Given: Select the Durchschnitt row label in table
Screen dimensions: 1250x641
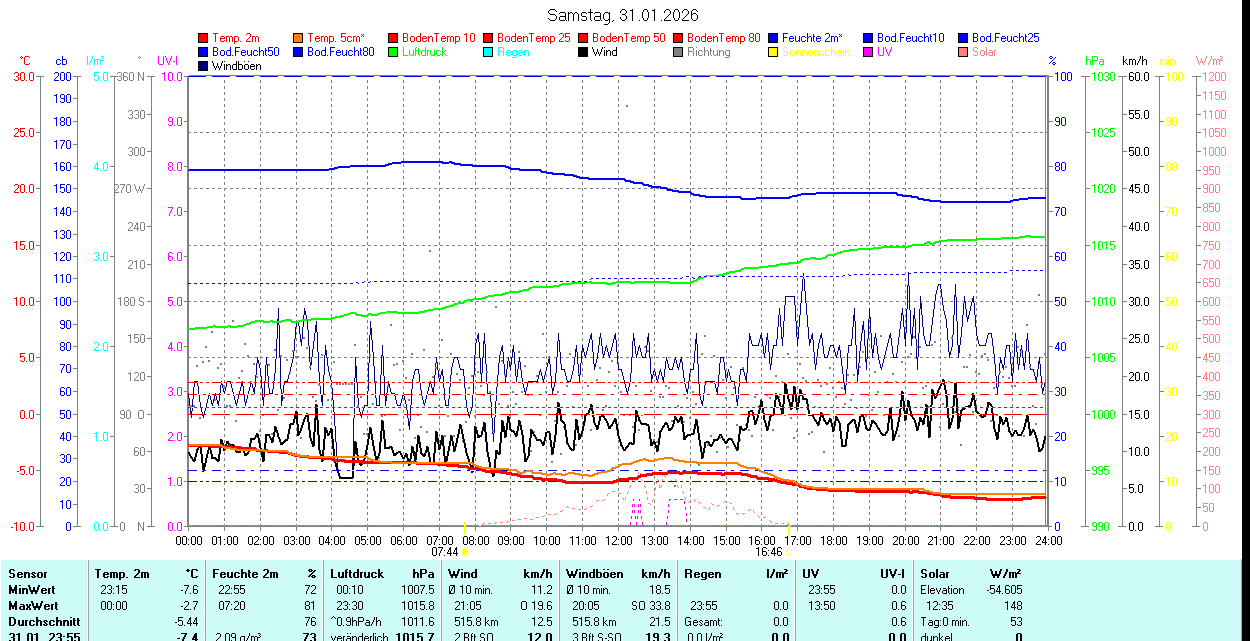Looking at the screenshot, I should click(39, 621).
